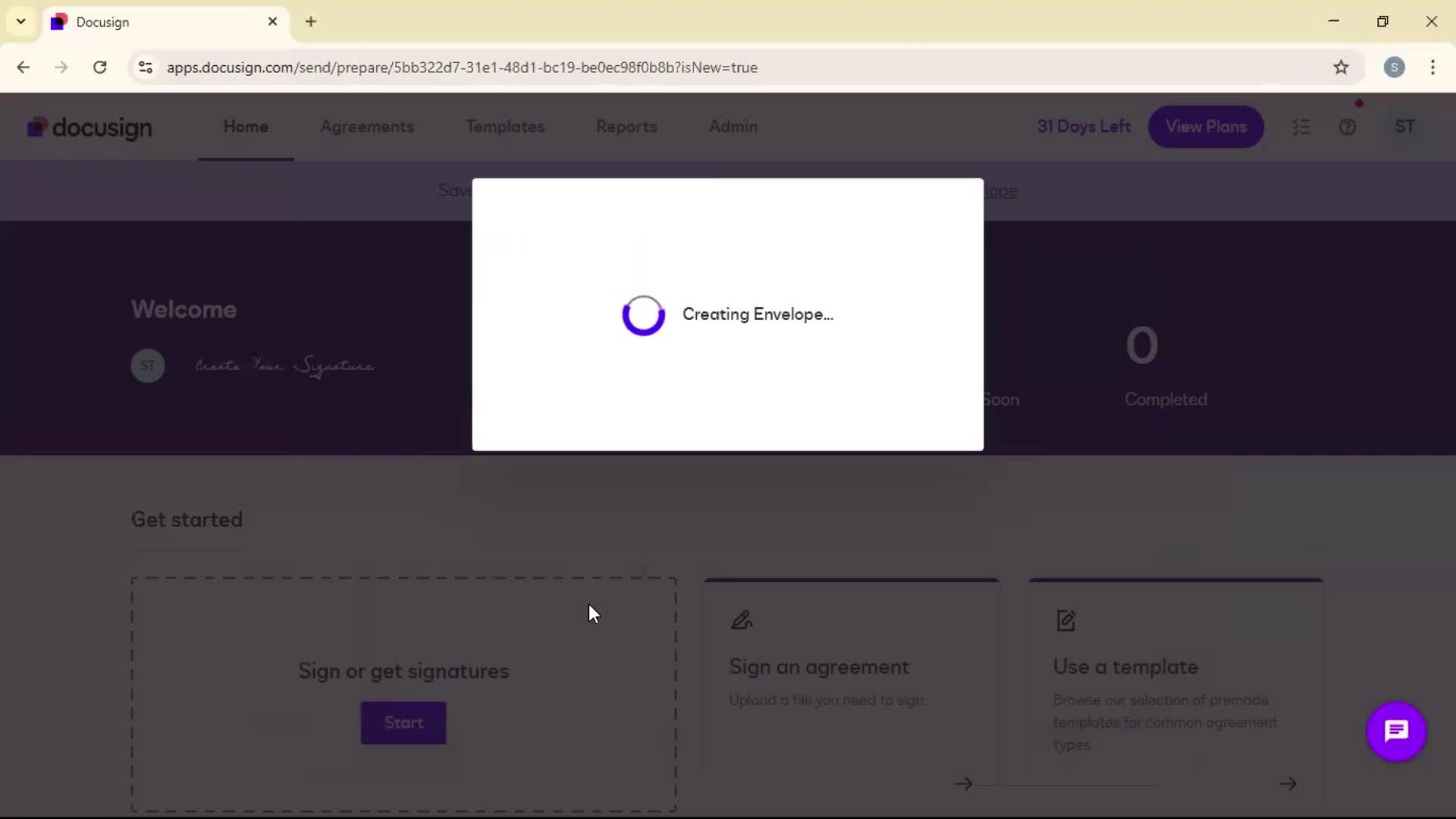The height and width of the screenshot is (819, 1456).
Task: Click the browser back arrow
Action: (x=24, y=67)
